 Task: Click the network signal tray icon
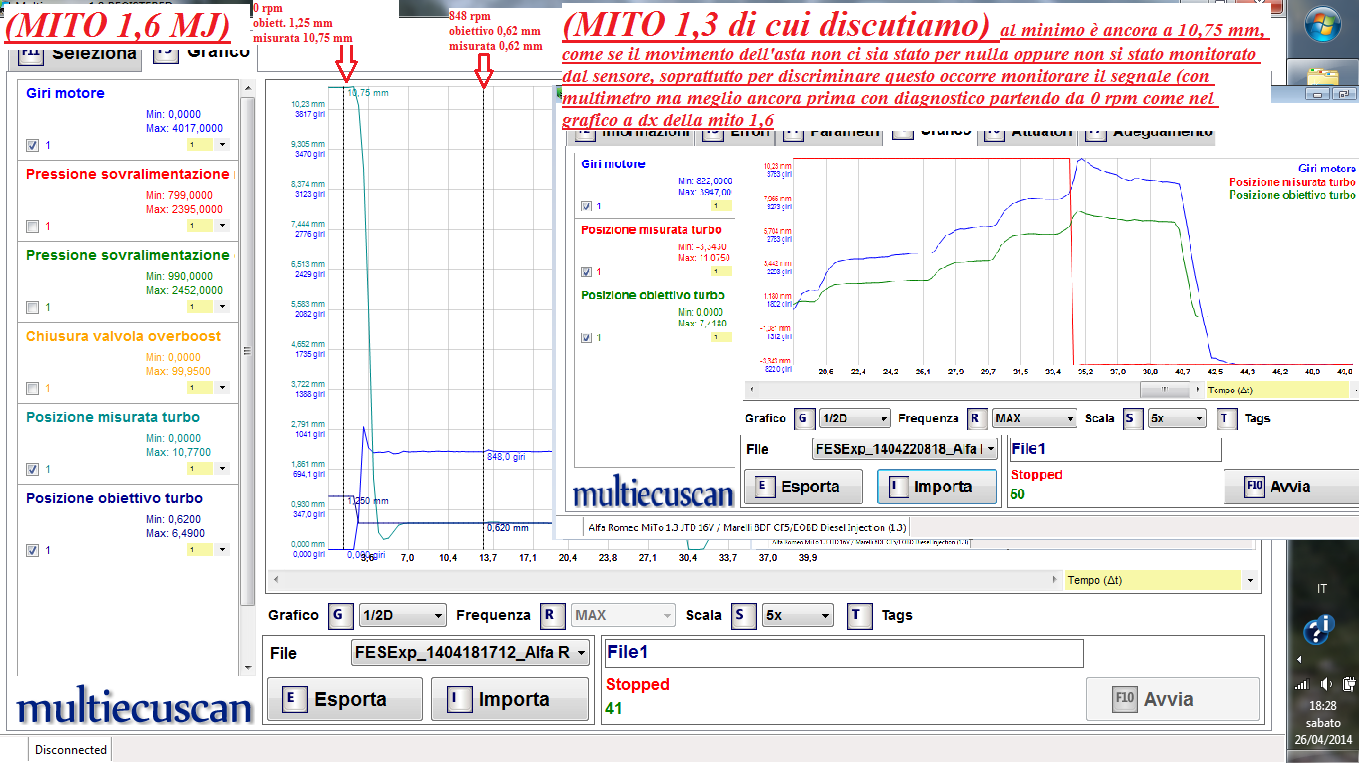pos(1301,685)
